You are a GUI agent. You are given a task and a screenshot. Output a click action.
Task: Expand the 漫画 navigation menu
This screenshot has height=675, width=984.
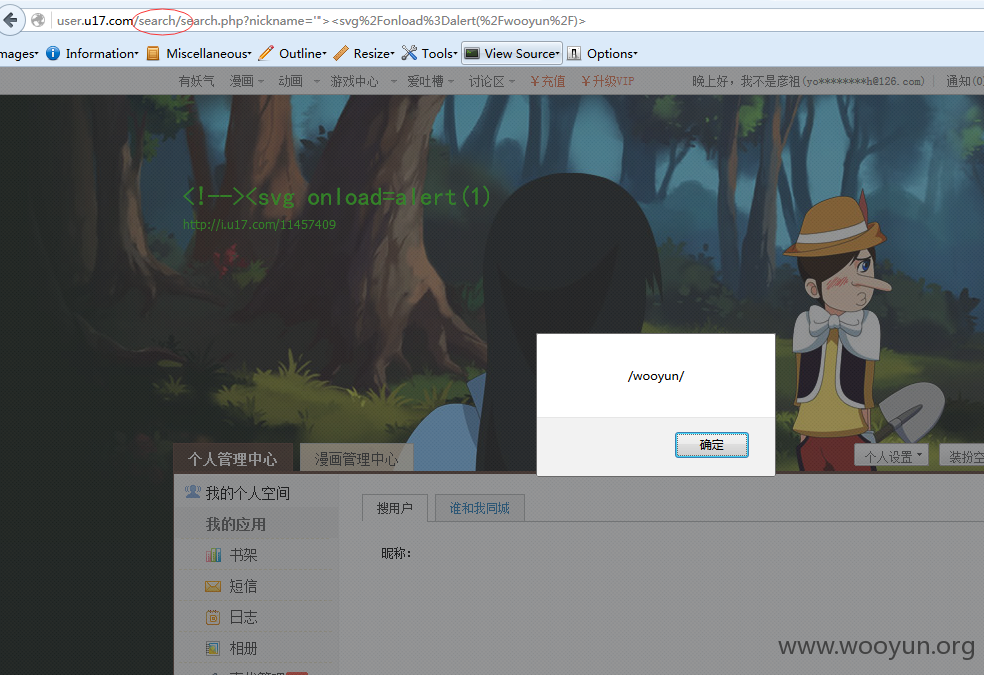tap(247, 81)
